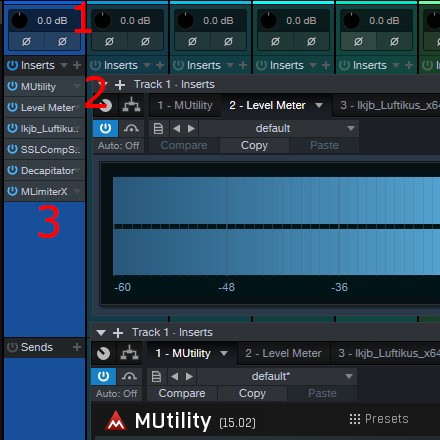Bypass the MUtility insert via its power icon
The image size is (440, 440).
click(12, 86)
